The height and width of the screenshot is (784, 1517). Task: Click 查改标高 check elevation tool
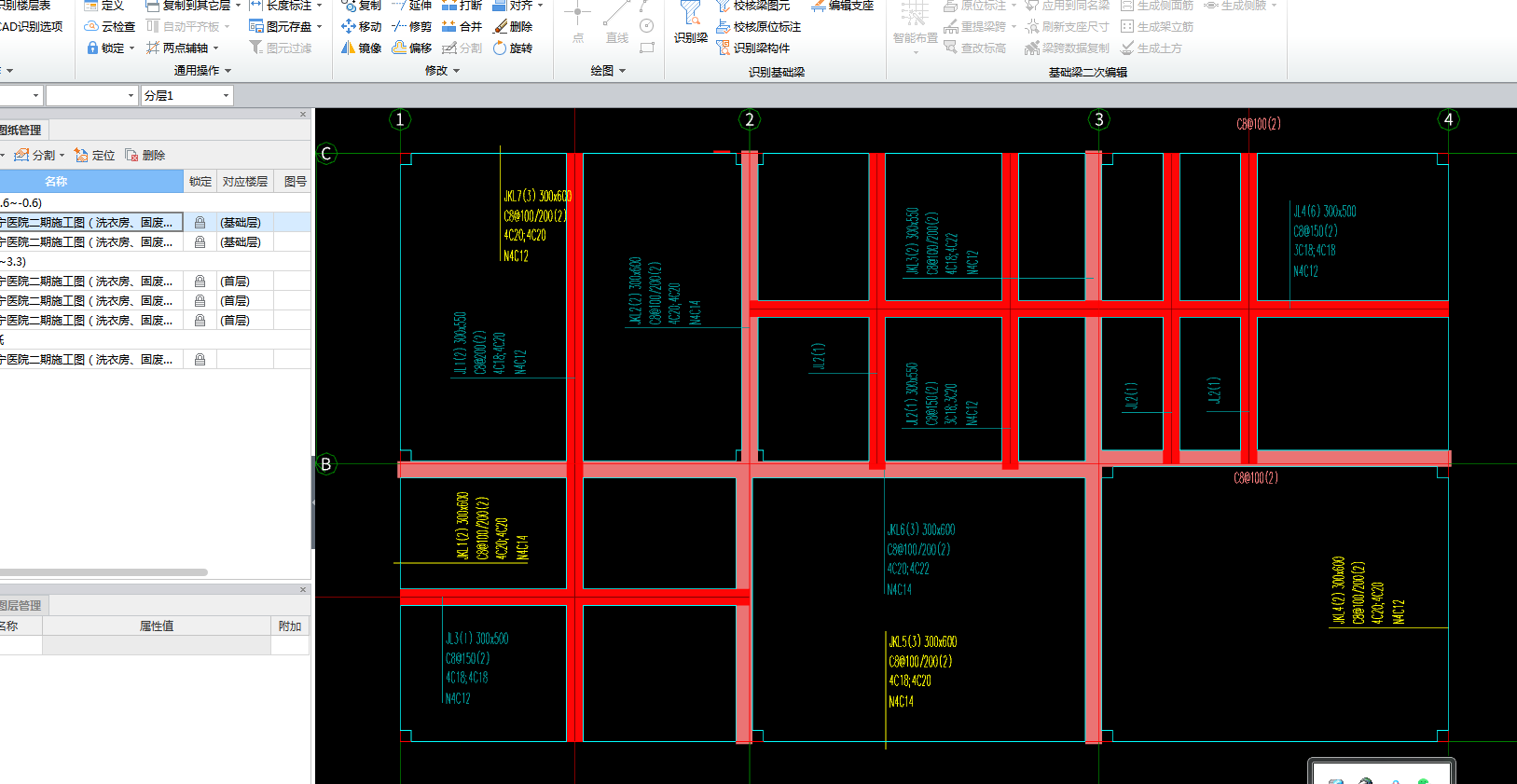click(x=975, y=48)
